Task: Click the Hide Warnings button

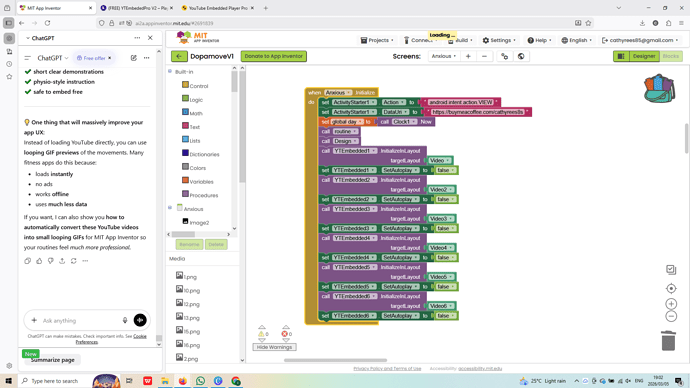Action: (275, 347)
